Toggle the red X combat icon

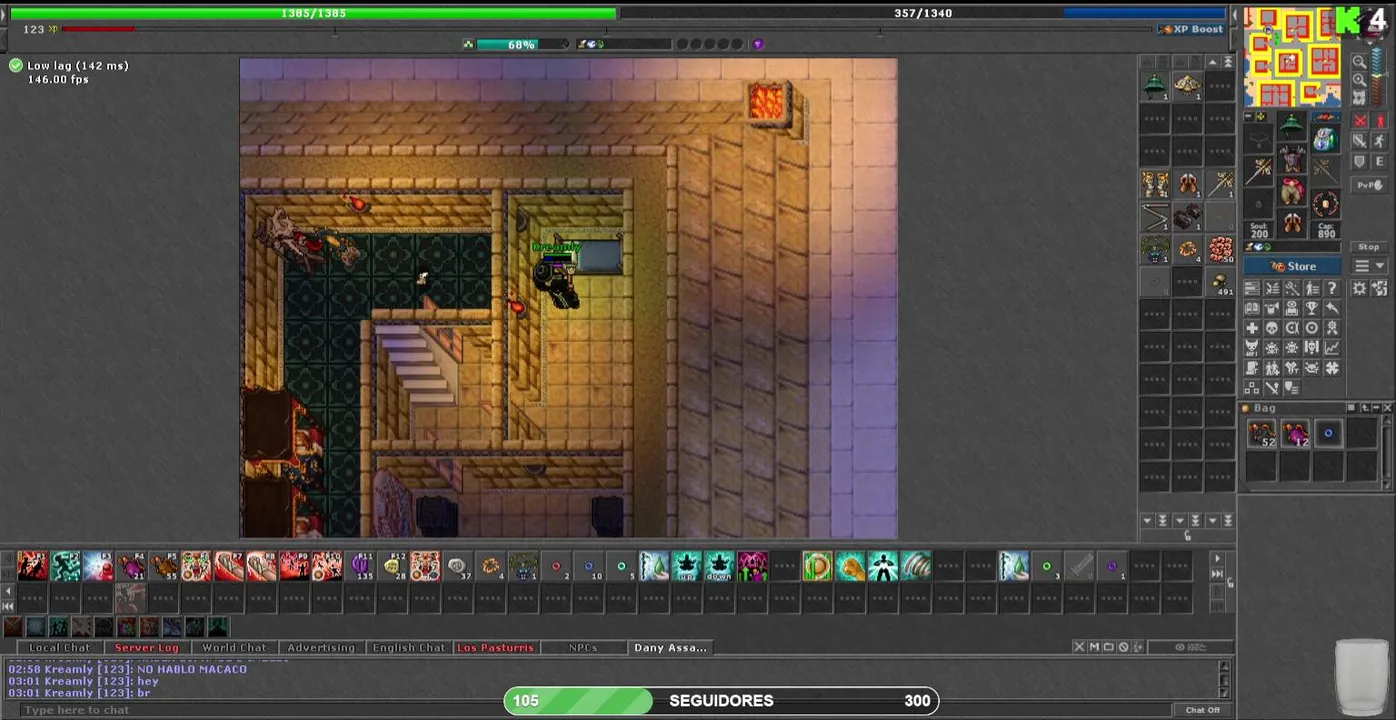pos(1360,120)
